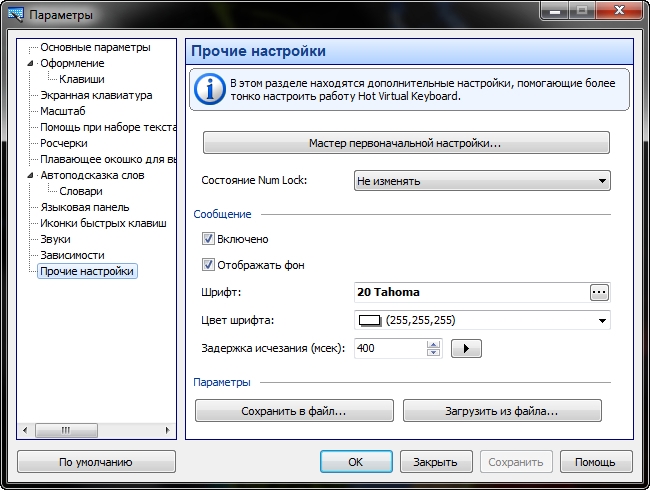
Task: Decrease fade delay with spinner down arrow
Action: click(x=433, y=353)
